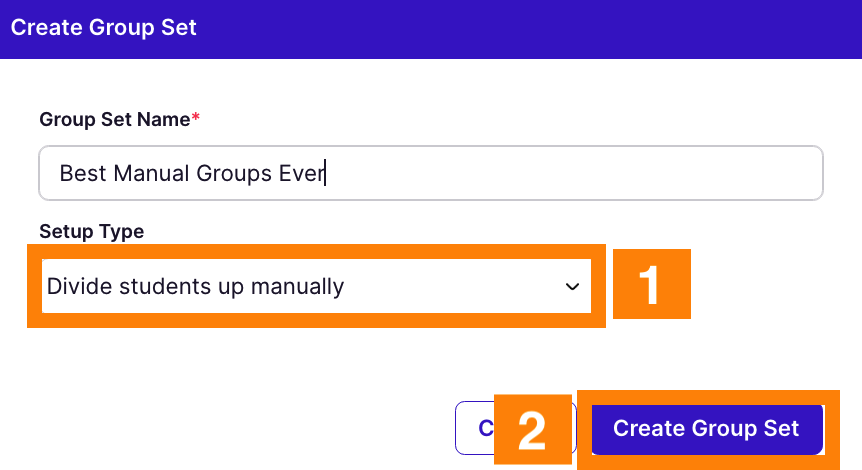The height and width of the screenshot is (470, 862).
Task: Click the word "students" in Setup Type
Action: [165, 287]
